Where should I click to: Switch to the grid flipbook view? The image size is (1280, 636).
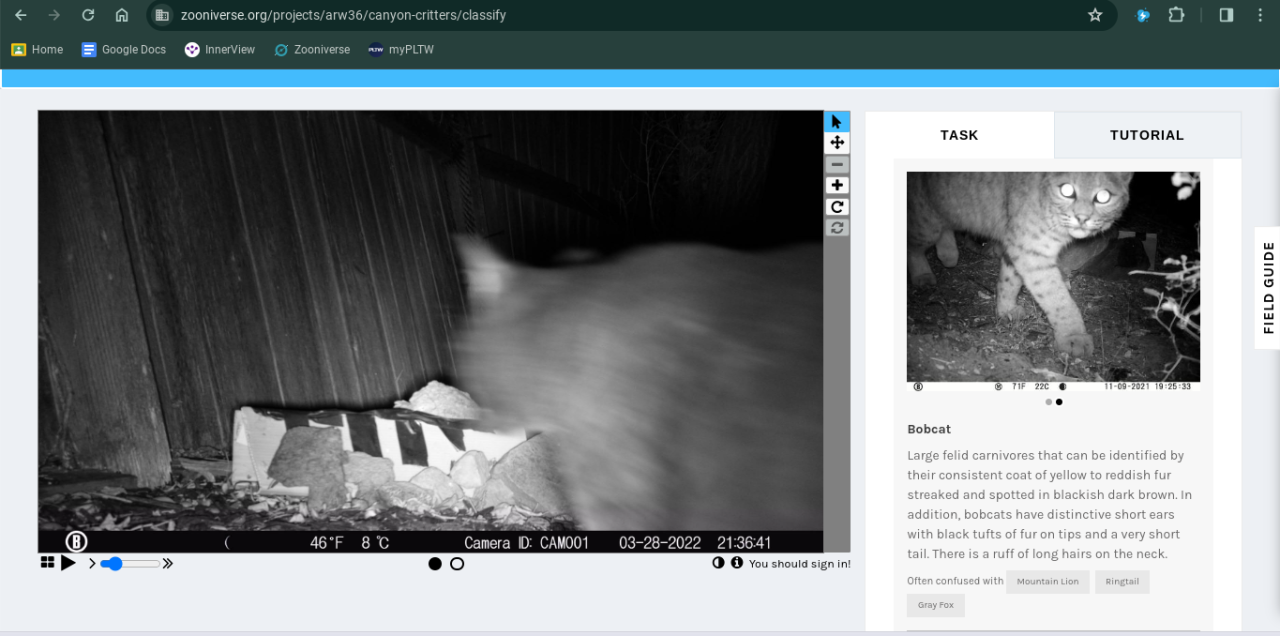click(47, 563)
